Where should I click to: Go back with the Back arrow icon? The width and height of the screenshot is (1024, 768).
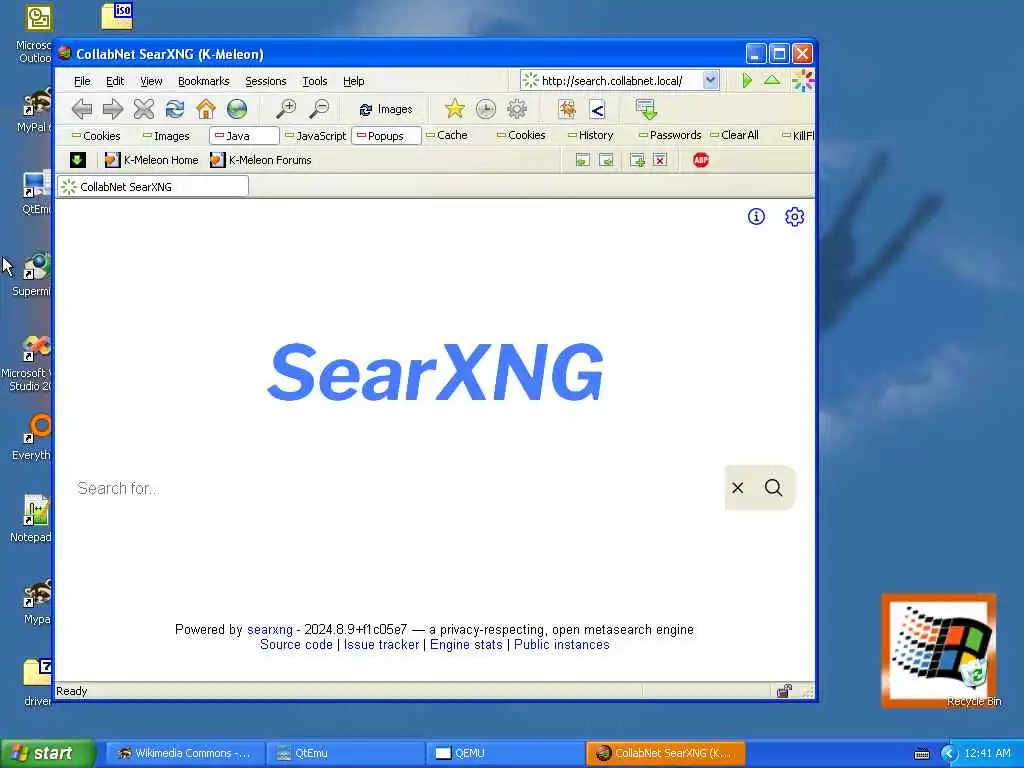click(x=82, y=109)
